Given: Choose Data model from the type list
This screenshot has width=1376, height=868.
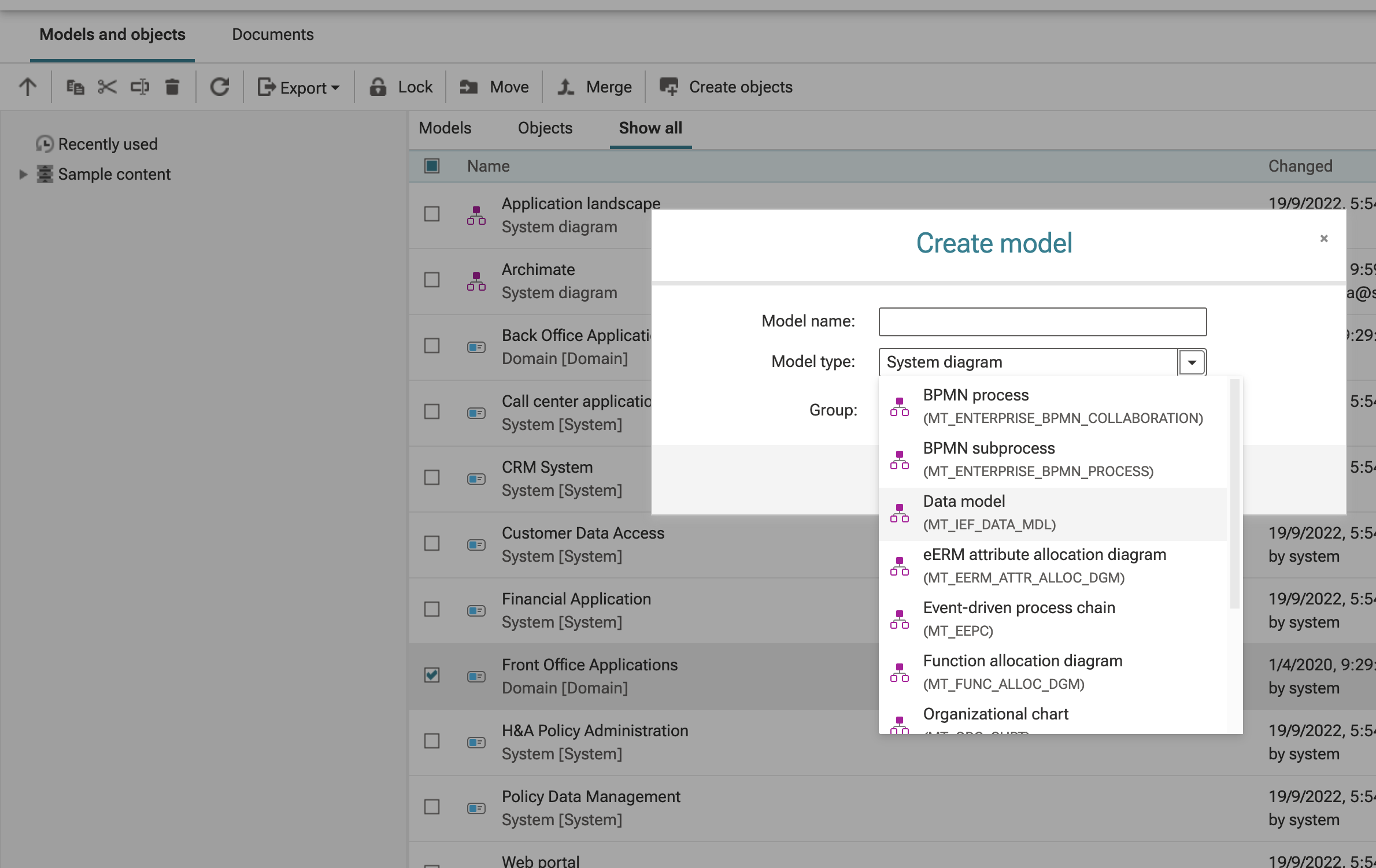Looking at the screenshot, I should pyautogui.click(x=1053, y=513).
